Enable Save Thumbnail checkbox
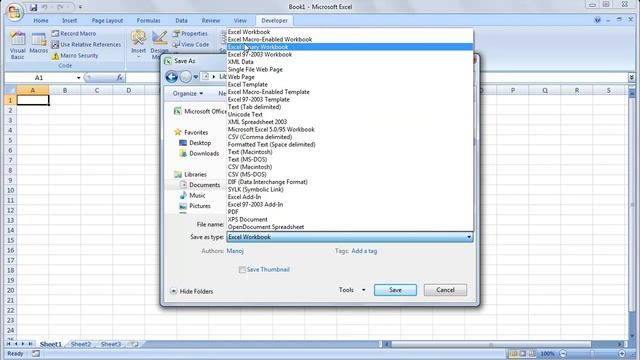Screen dimensions: 640x360 click(242, 269)
